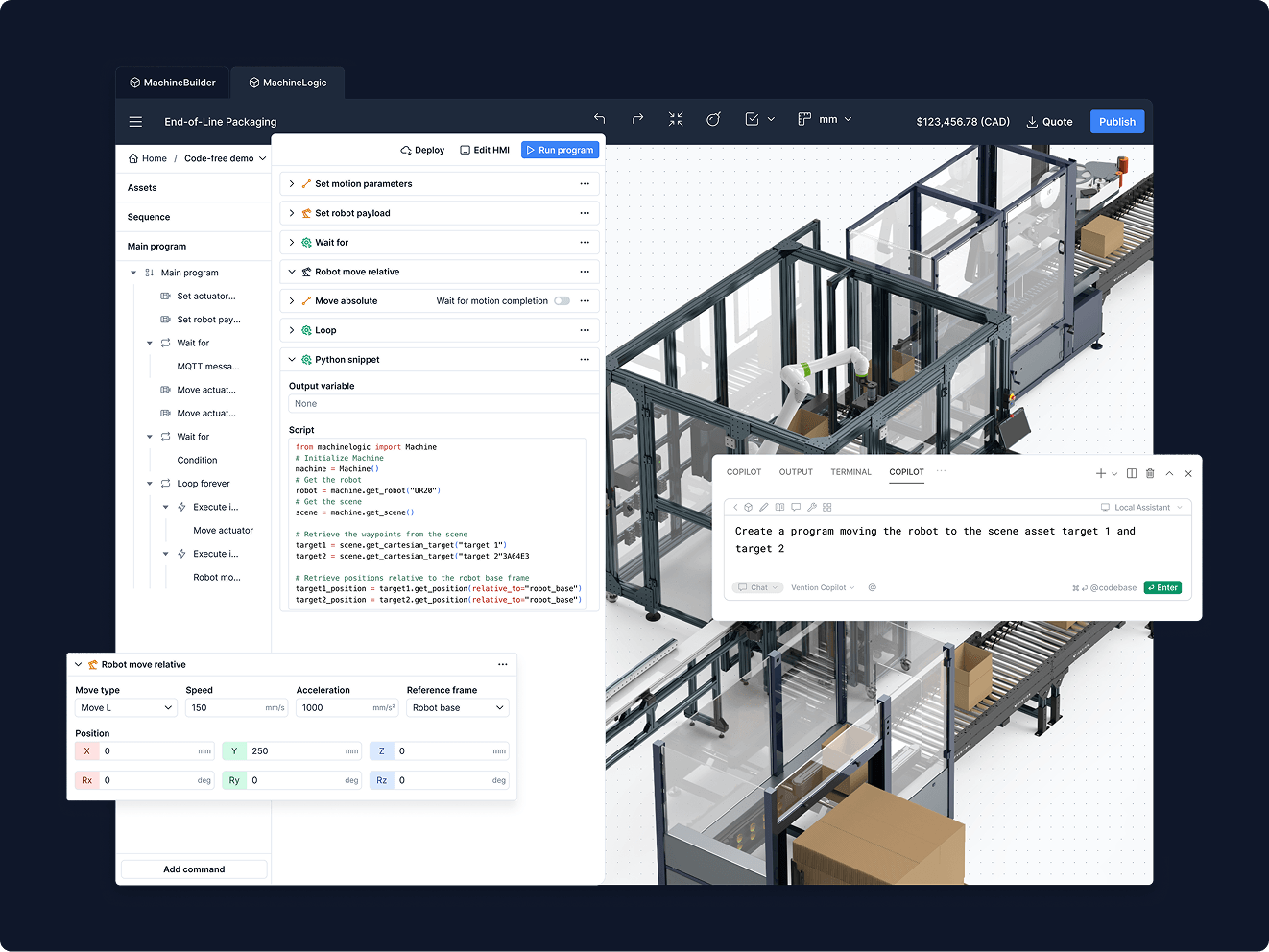Select the MQTT messa... item in the tree
The width and height of the screenshot is (1269, 952).
click(208, 367)
